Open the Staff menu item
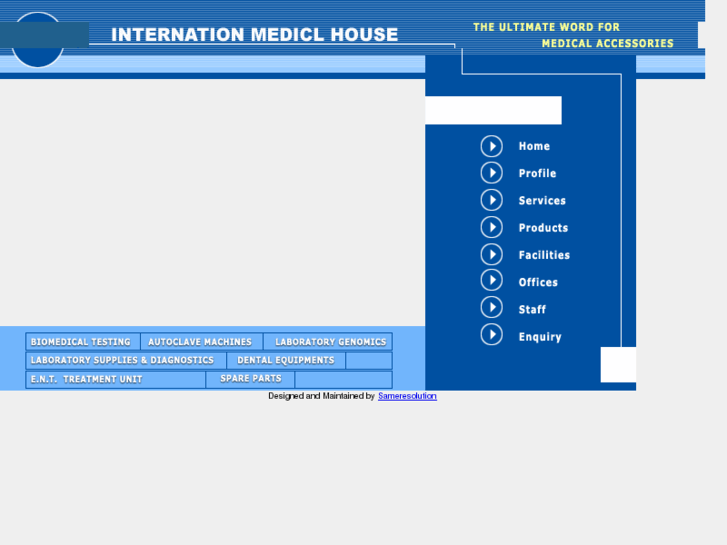 point(532,309)
